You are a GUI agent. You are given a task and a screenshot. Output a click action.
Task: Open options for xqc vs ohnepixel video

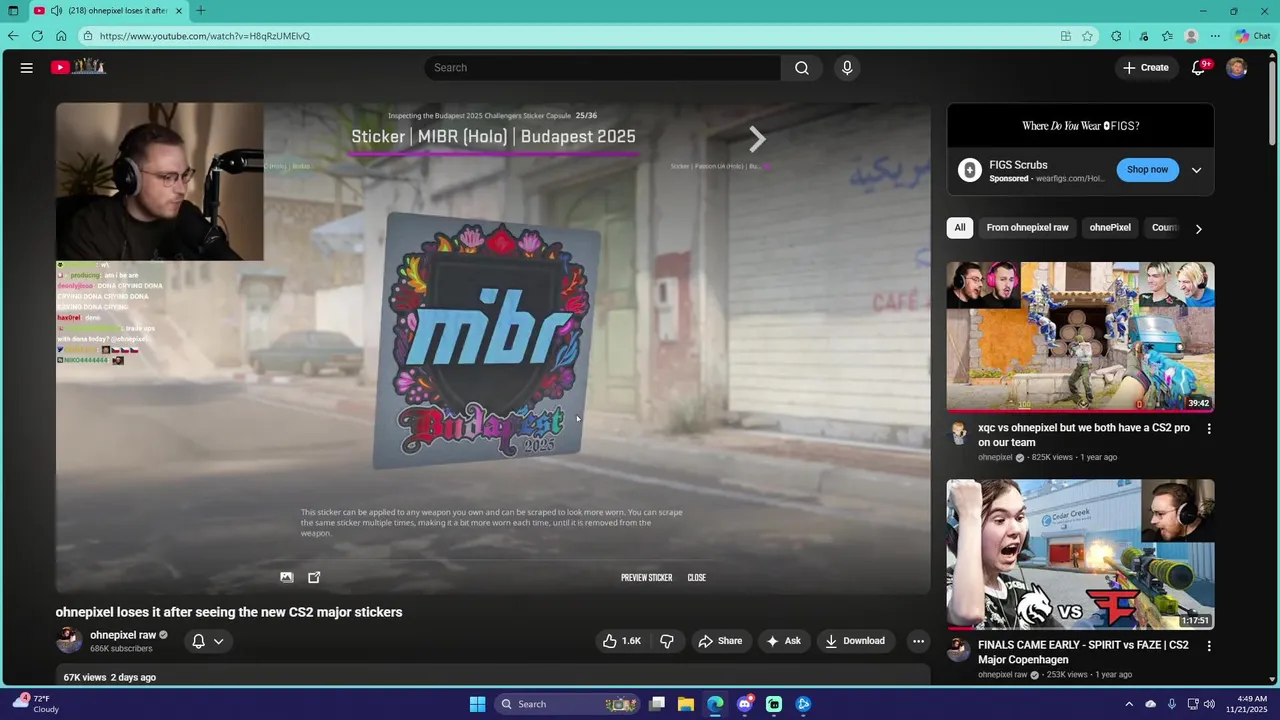1208,429
